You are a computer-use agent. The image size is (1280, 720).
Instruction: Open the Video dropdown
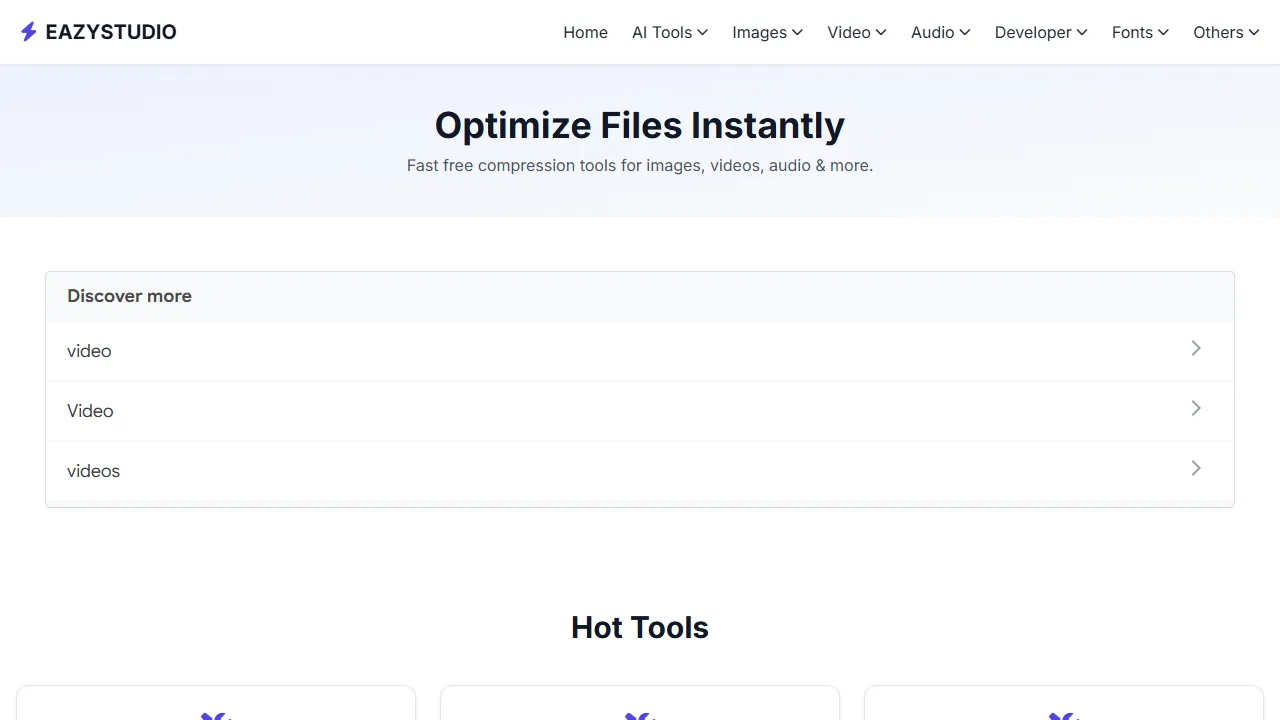click(x=856, y=32)
